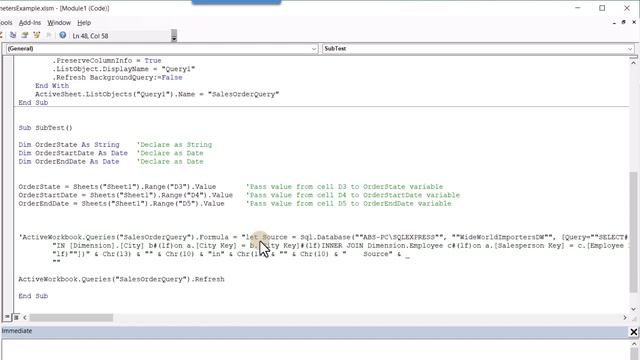Image resolution: width=640 pixels, height=360 pixels.
Task: Open the SubTest procedure dropdown
Action: click(x=478, y=49)
